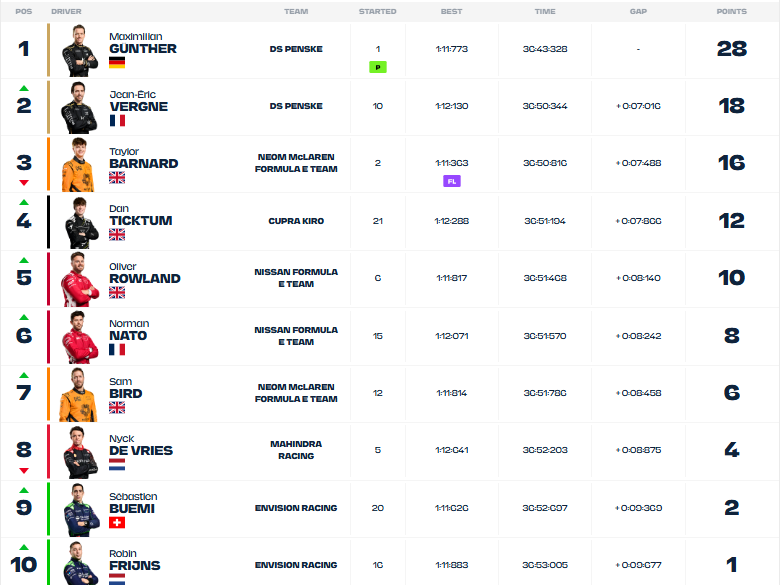Click the orange McLaren color bar beside Bird

pyautogui.click(x=48, y=394)
